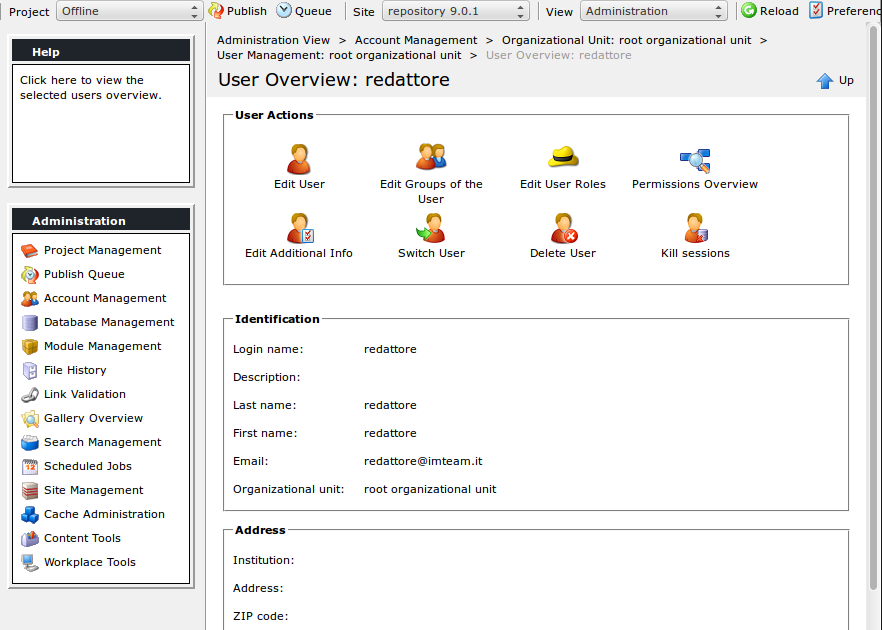Click the Project Management sidebar label
Screen dimensions: 882x630
(x=102, y=250)
